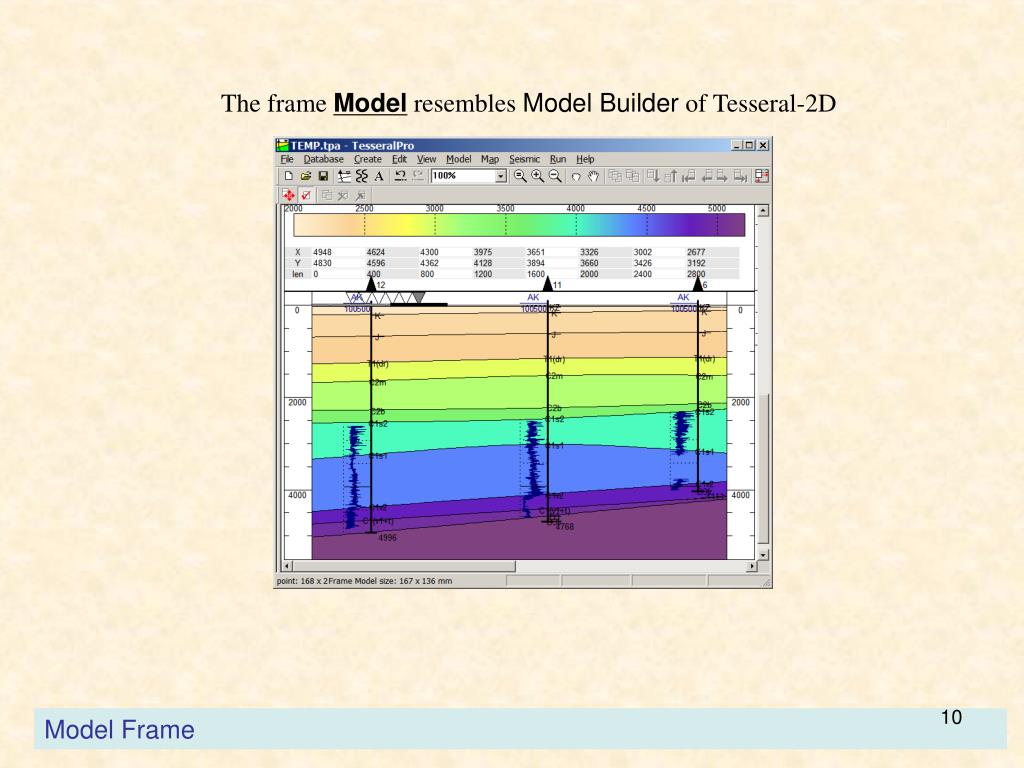The image size is (1024, 768).
Task: Click the New document toolbar icon
Action: click(x=289, y=176)
